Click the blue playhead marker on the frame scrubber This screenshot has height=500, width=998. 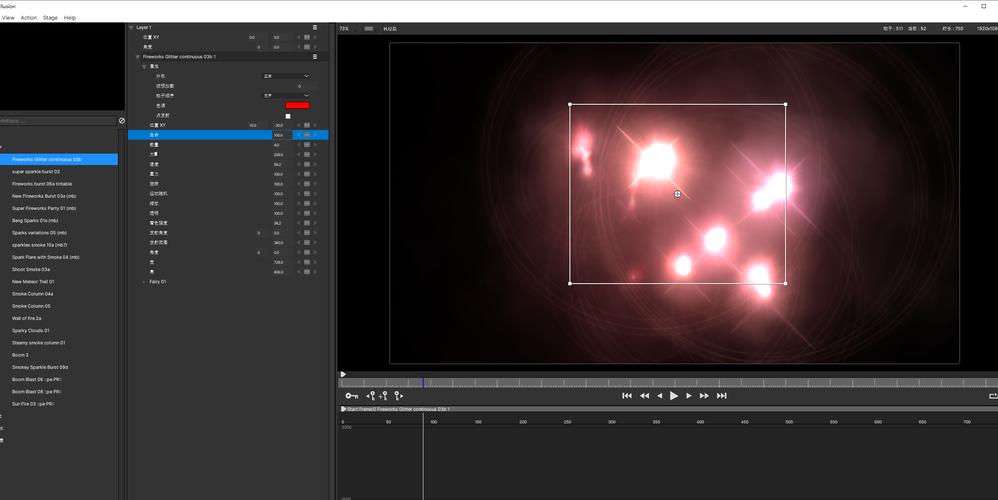(x=423, y=382)
